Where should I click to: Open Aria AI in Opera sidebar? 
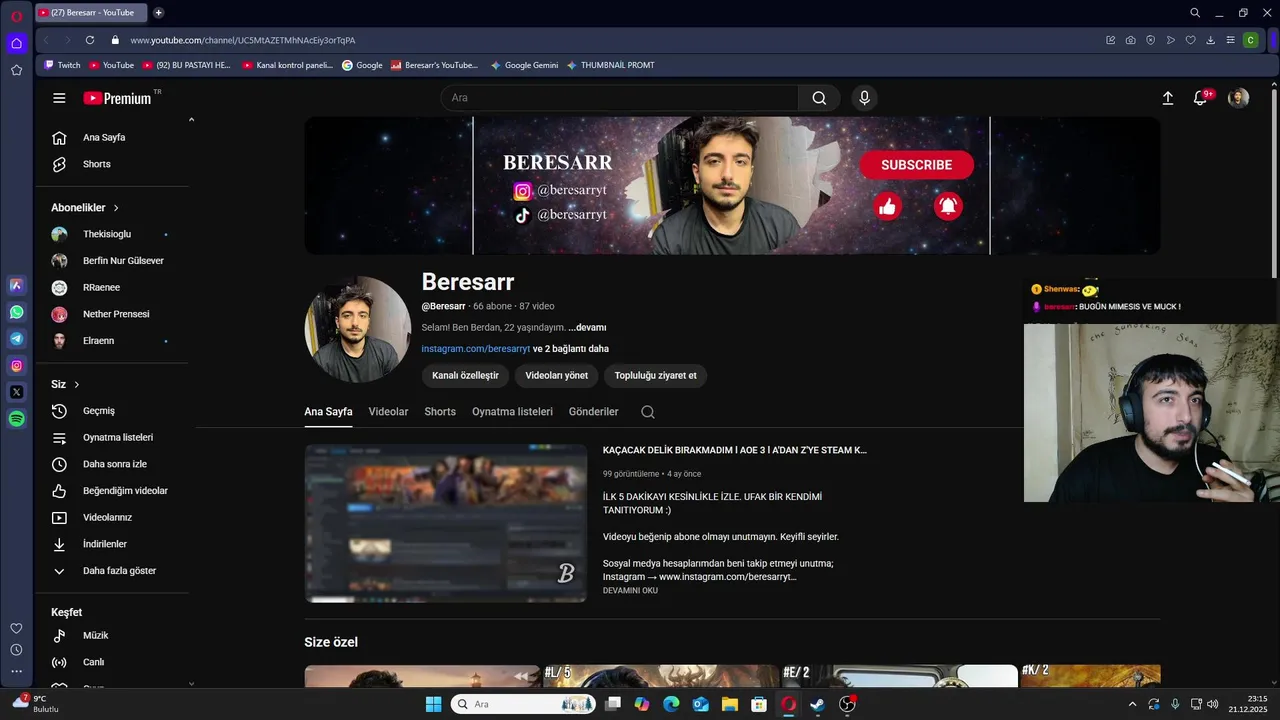pos(16,285)
